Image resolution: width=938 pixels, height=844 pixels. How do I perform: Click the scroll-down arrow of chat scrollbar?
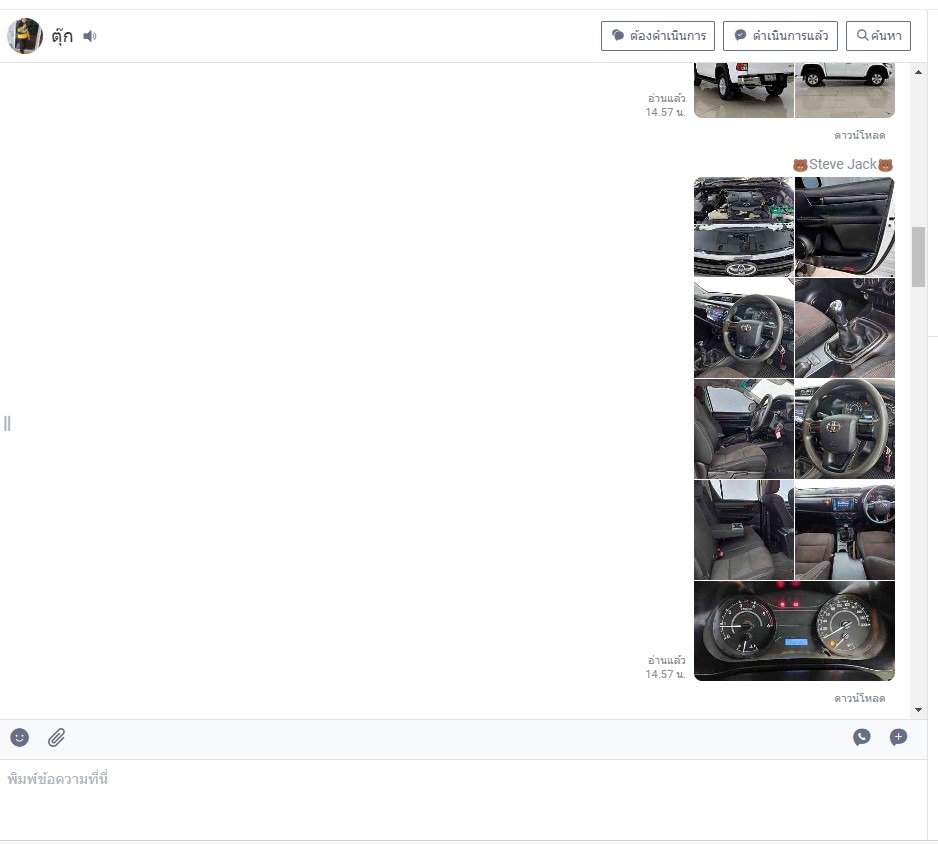pyautogui.click(x=918, y=710)
